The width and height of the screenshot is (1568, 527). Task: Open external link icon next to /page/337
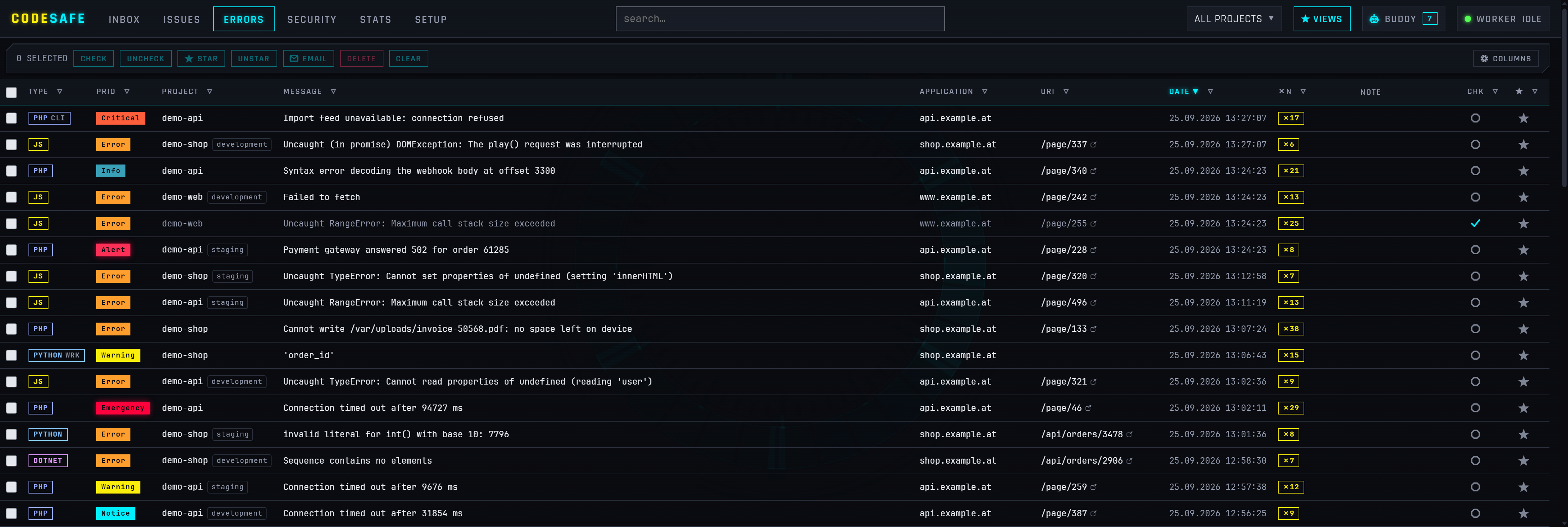1093,145
